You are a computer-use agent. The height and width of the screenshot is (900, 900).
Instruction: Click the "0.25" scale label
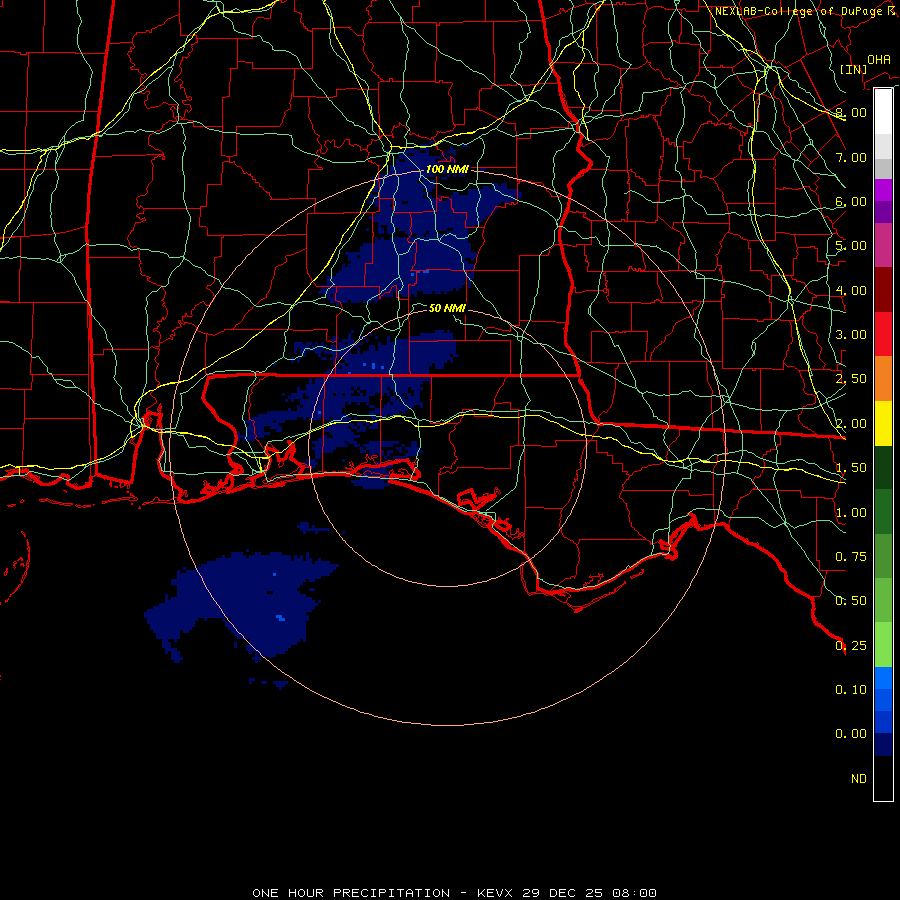point(851,646)
